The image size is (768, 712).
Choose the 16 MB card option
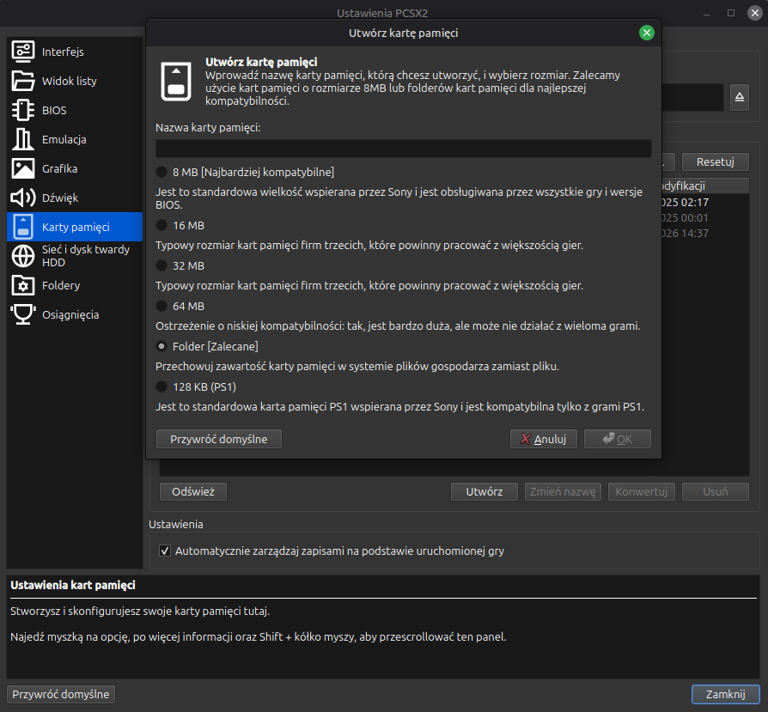coord(162,225)
